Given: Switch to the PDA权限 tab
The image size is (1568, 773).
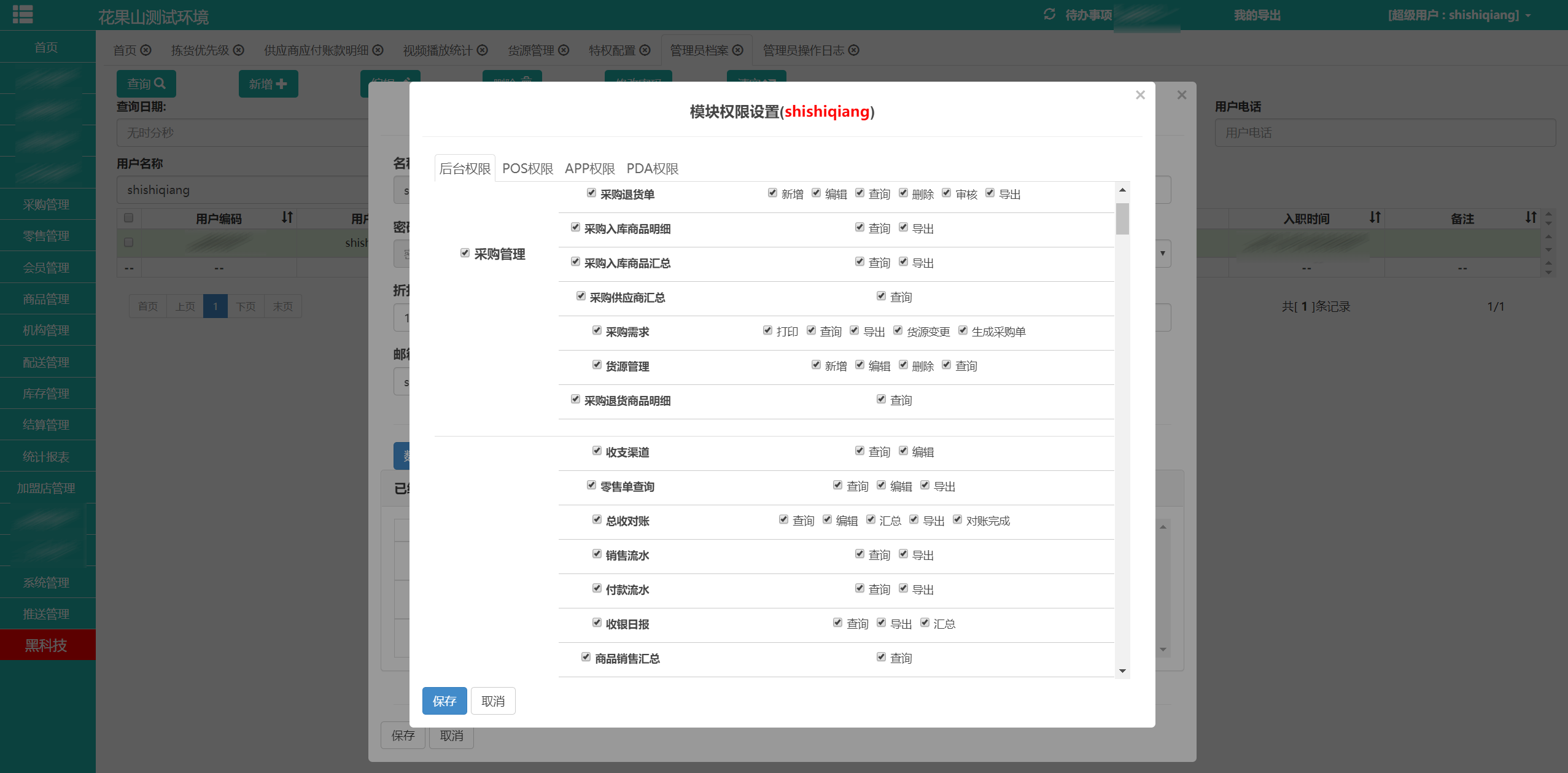Looking at the screenshot, I should [x=653, y=168].
